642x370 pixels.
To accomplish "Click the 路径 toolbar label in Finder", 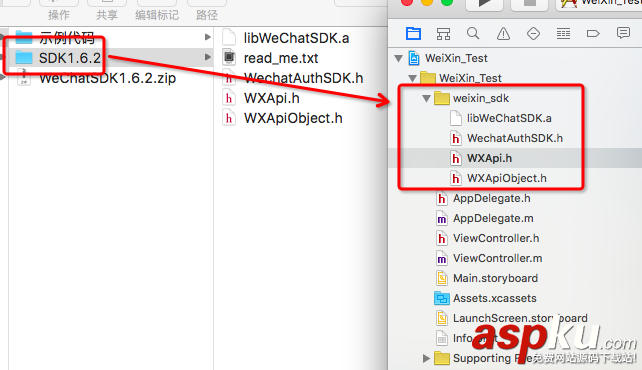I will [x=207, y=15].
